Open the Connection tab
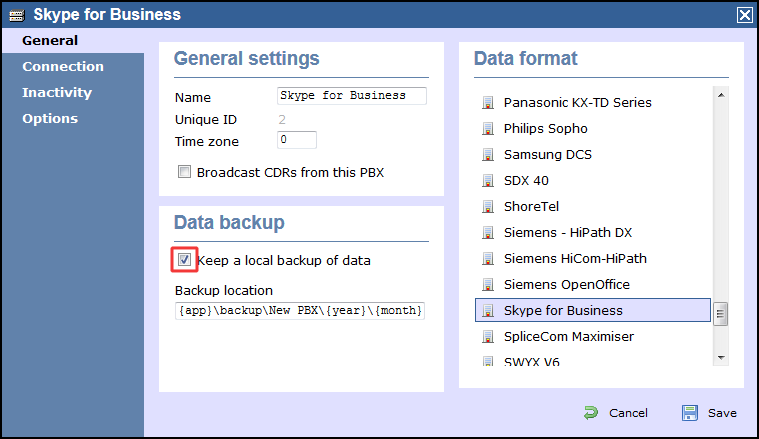Image resolution: width=759 pixels, height=439 pixels. 63,66
